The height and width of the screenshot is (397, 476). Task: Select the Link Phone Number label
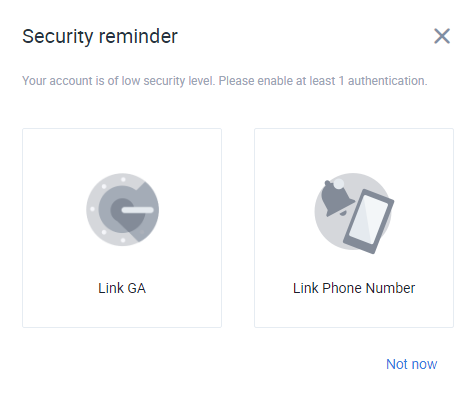pos(354,288)
